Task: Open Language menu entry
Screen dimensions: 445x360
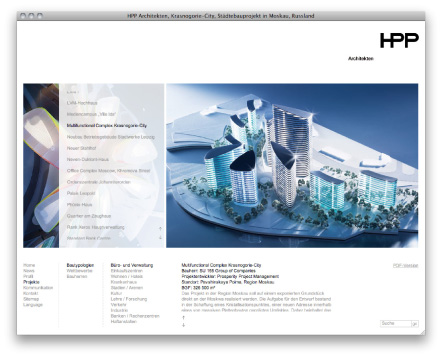Action: [x=33, y=305]
